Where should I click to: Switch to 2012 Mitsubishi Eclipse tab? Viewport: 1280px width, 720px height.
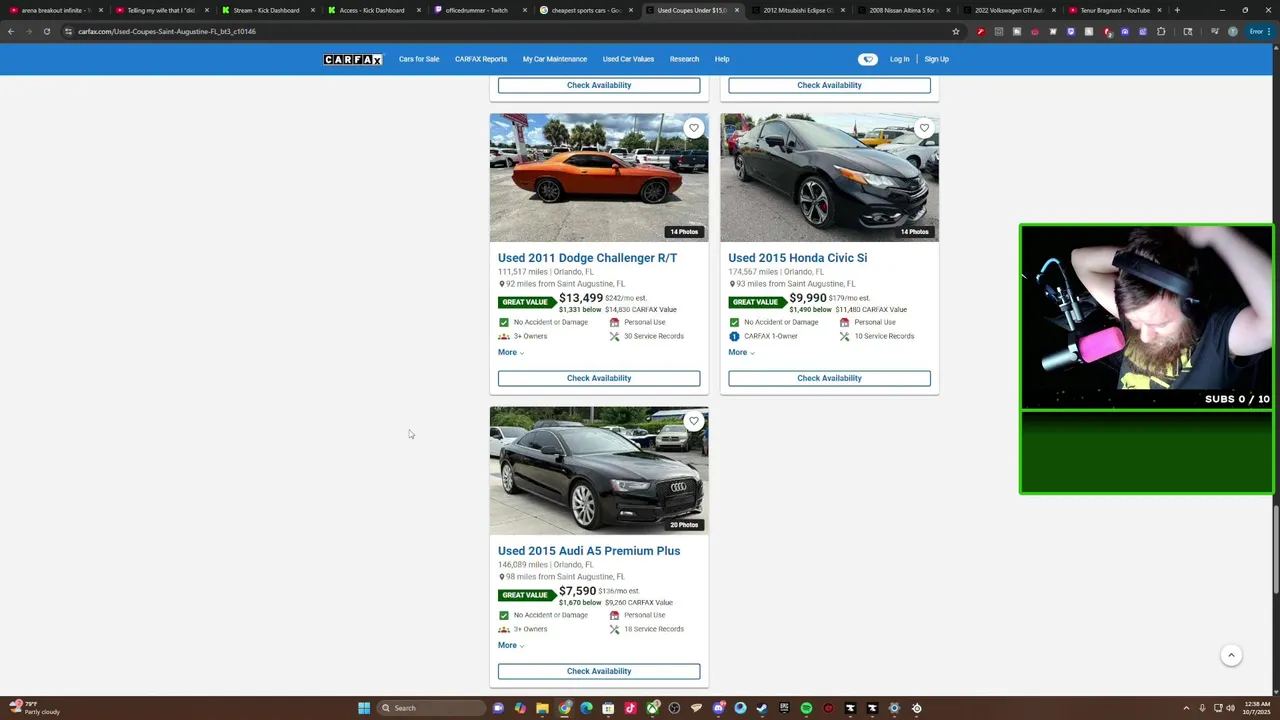798,10
